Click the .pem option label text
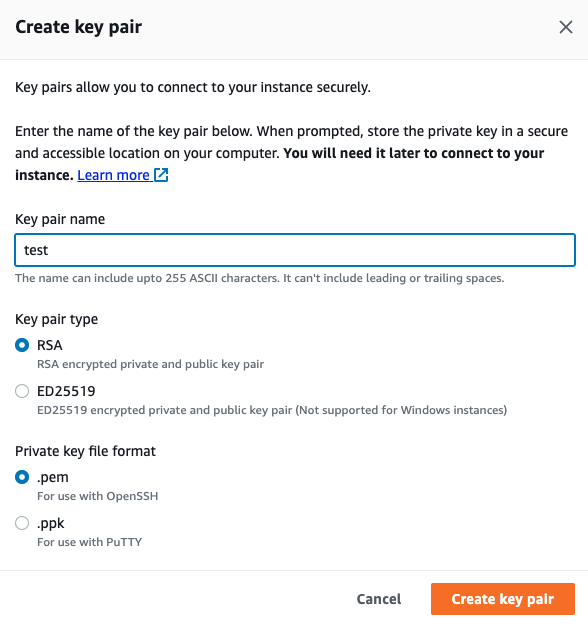The width and height of the screenshot is (588, 624). [53, 477]
